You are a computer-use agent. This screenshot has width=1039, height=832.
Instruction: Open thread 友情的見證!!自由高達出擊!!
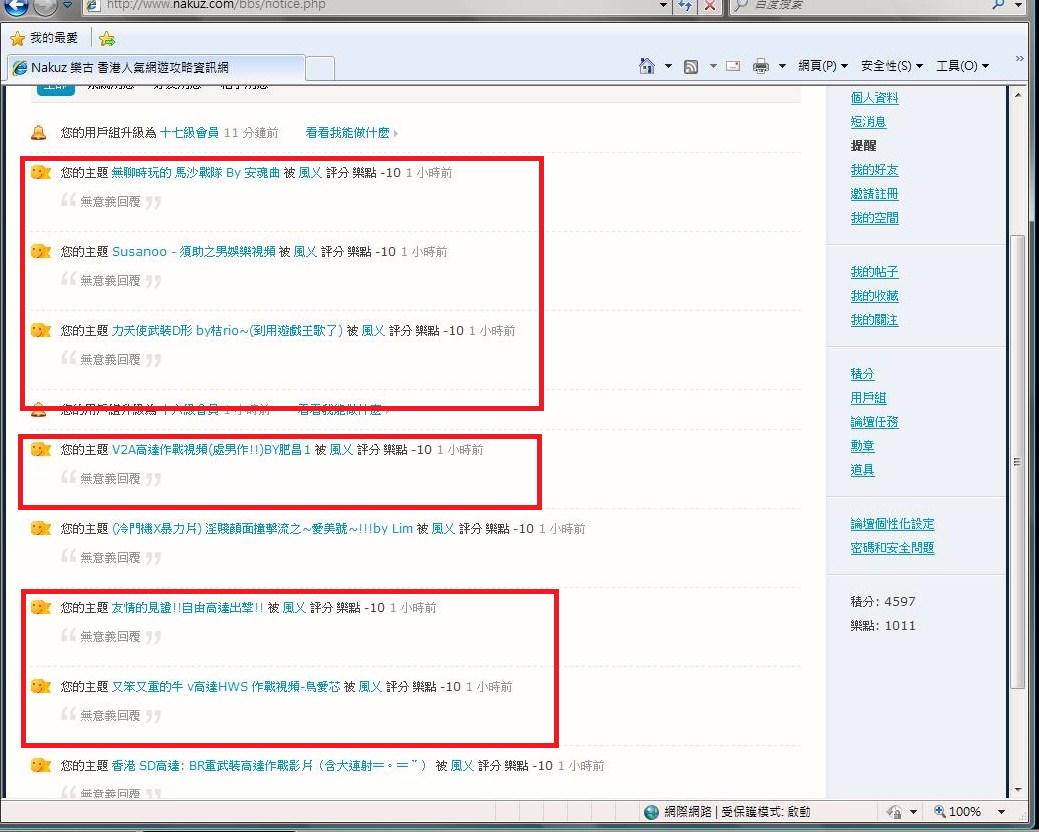coord(188,607)
